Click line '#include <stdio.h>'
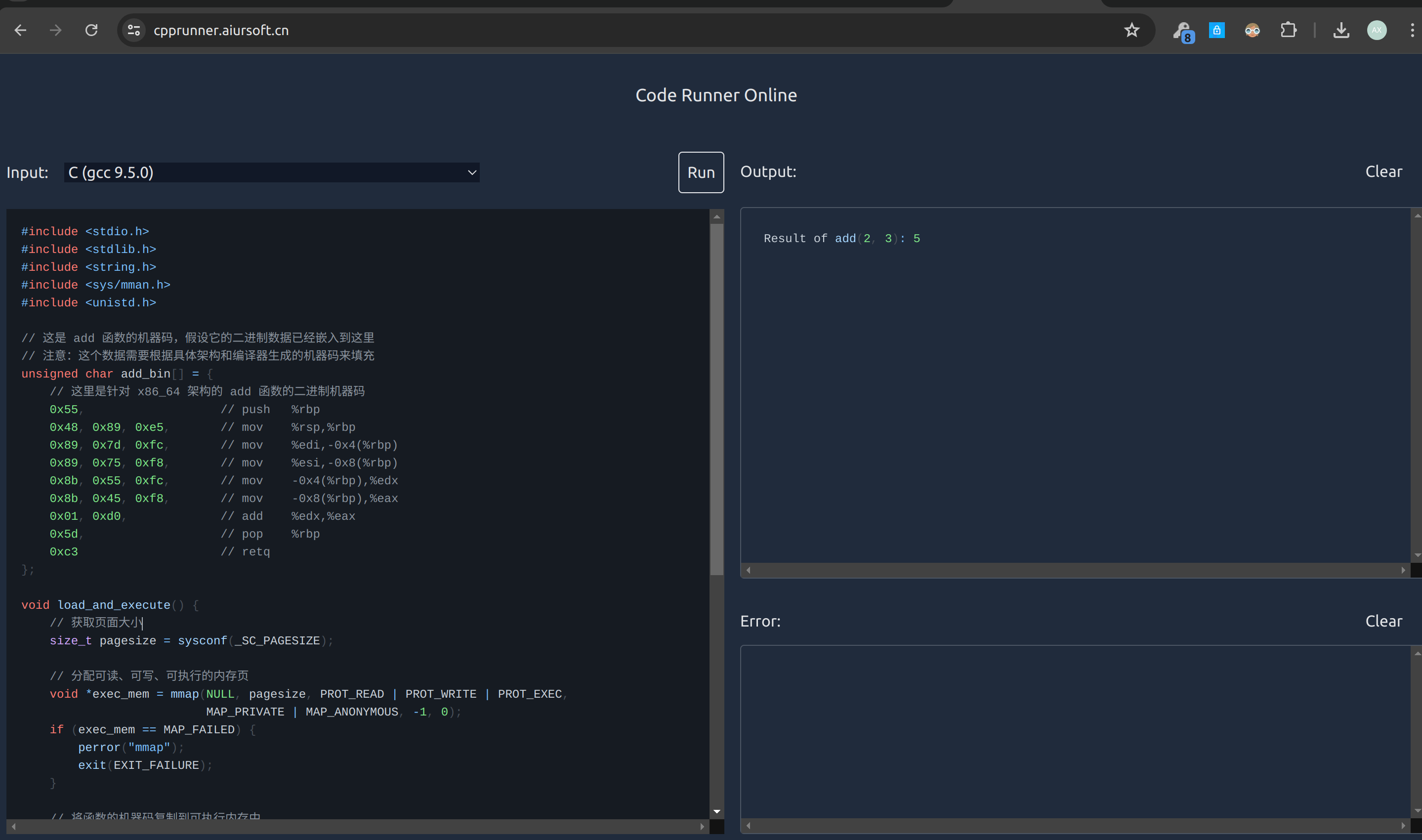 pyautogui.click(x=85, y=232)
